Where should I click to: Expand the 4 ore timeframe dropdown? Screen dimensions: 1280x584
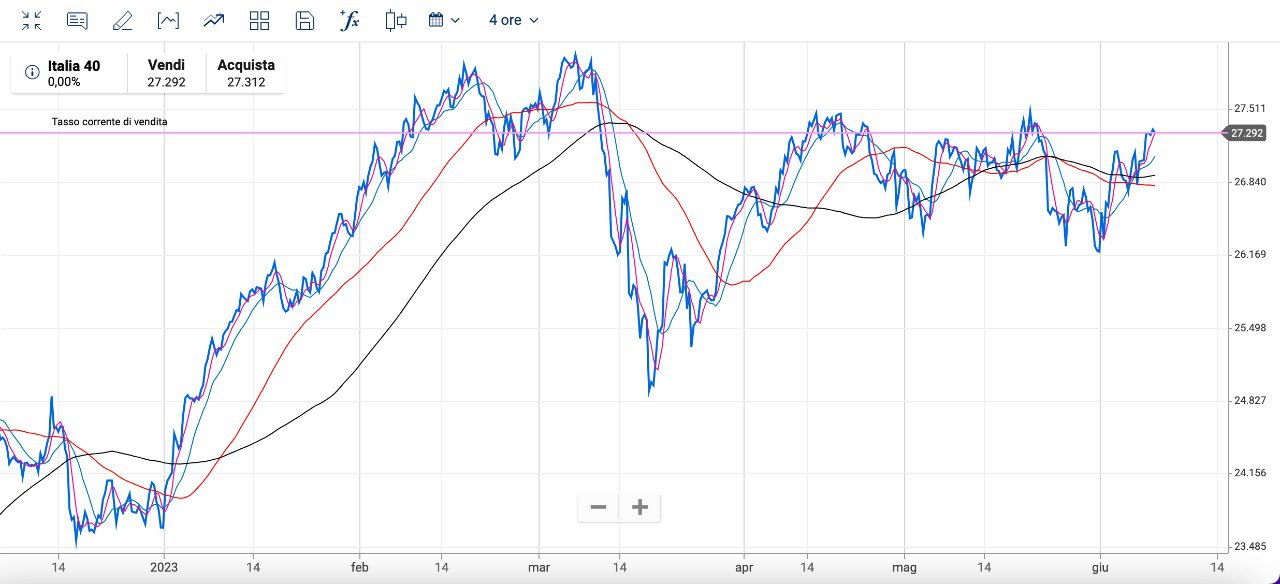[513, 20]
